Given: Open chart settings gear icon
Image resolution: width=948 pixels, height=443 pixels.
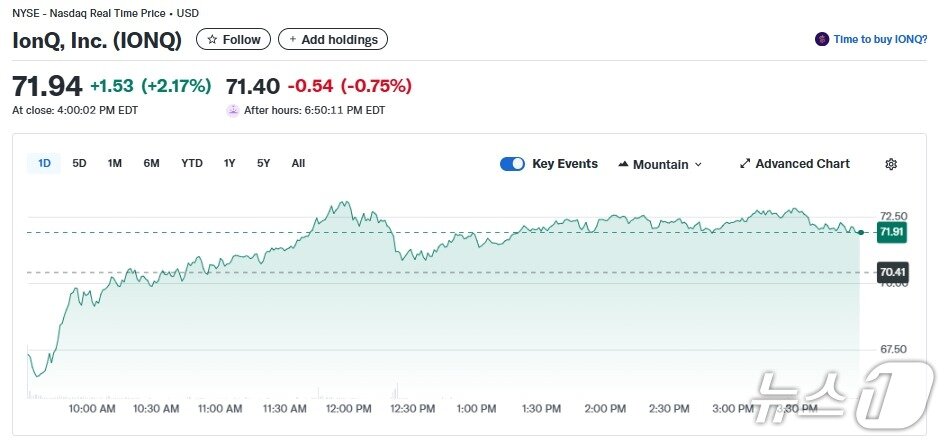Looking at the screenshot, I should pyautogui.click(x=891, y=164).
